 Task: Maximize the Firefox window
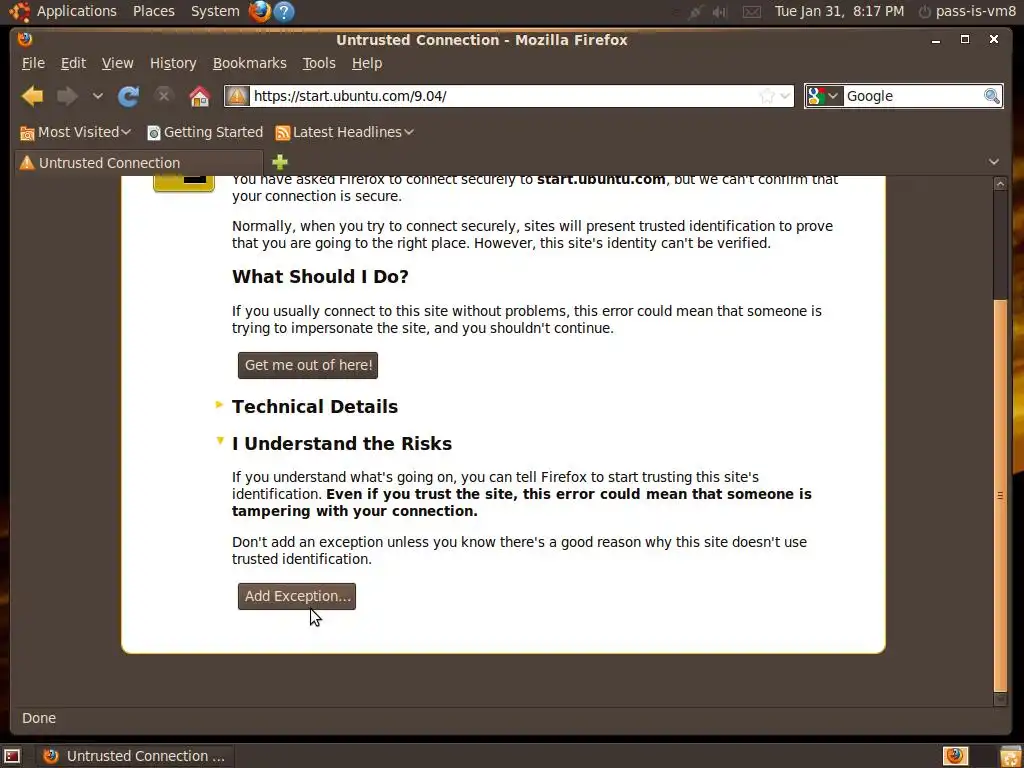(x=965, y=40)
